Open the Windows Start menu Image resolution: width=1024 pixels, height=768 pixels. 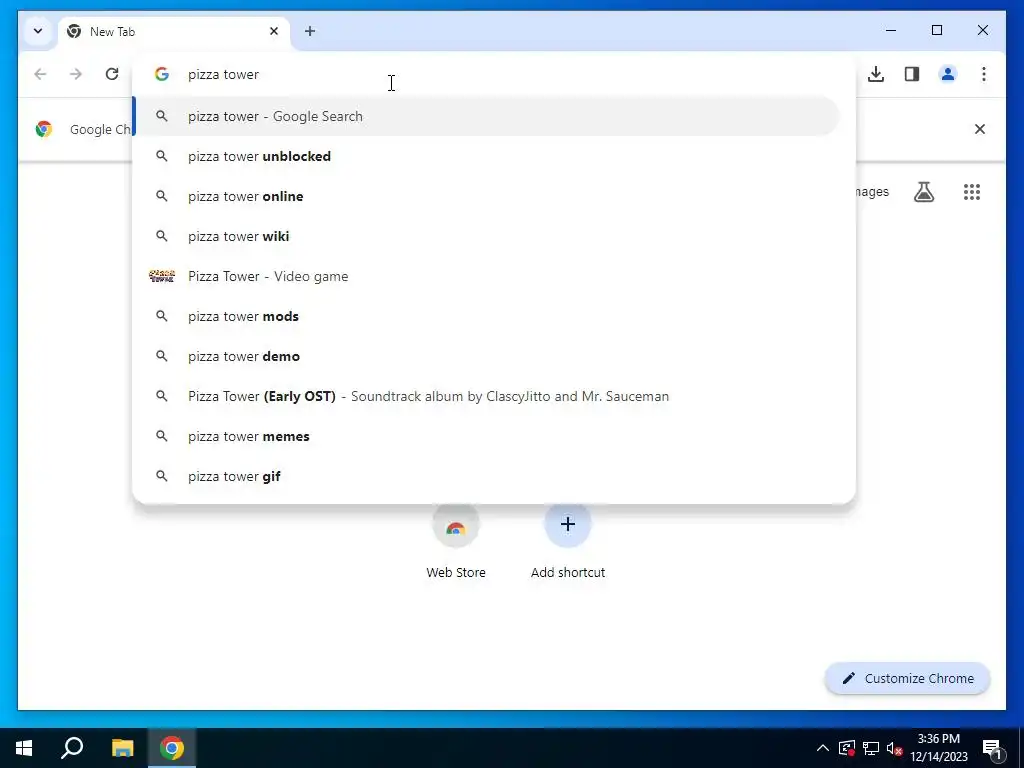(x=24, y=748)
